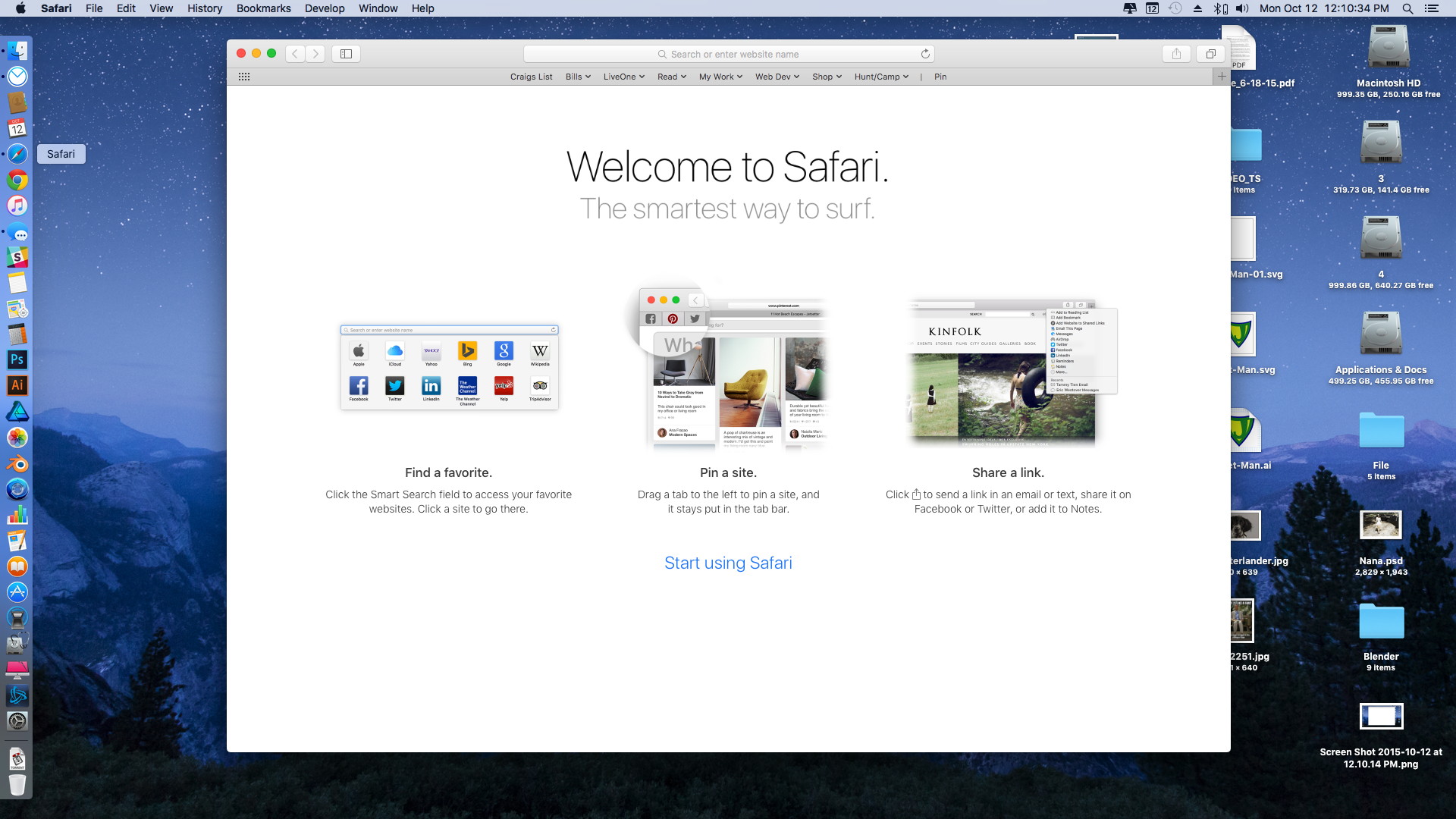Expand the My Work bookmarks folder

[x=720, y=77]
